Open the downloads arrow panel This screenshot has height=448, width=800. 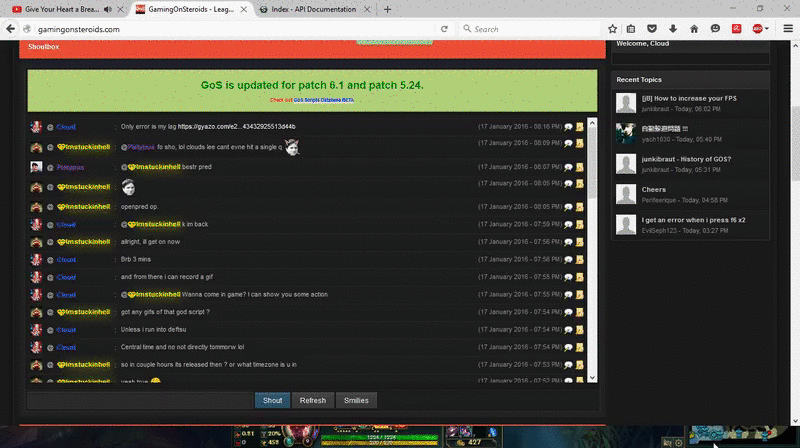[x=673, y=29]
